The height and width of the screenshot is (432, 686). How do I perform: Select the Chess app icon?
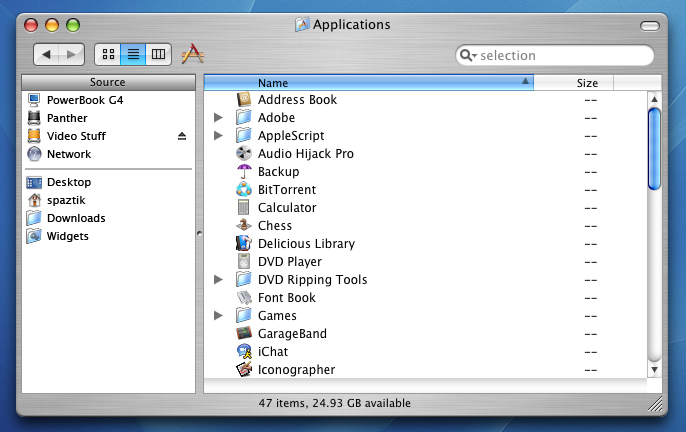point(244,225)
